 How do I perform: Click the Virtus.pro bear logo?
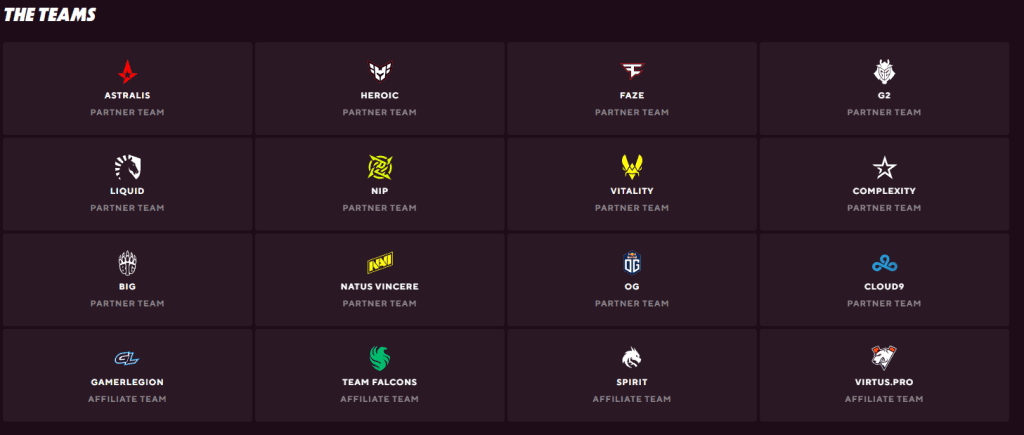[x=884, y=358]
